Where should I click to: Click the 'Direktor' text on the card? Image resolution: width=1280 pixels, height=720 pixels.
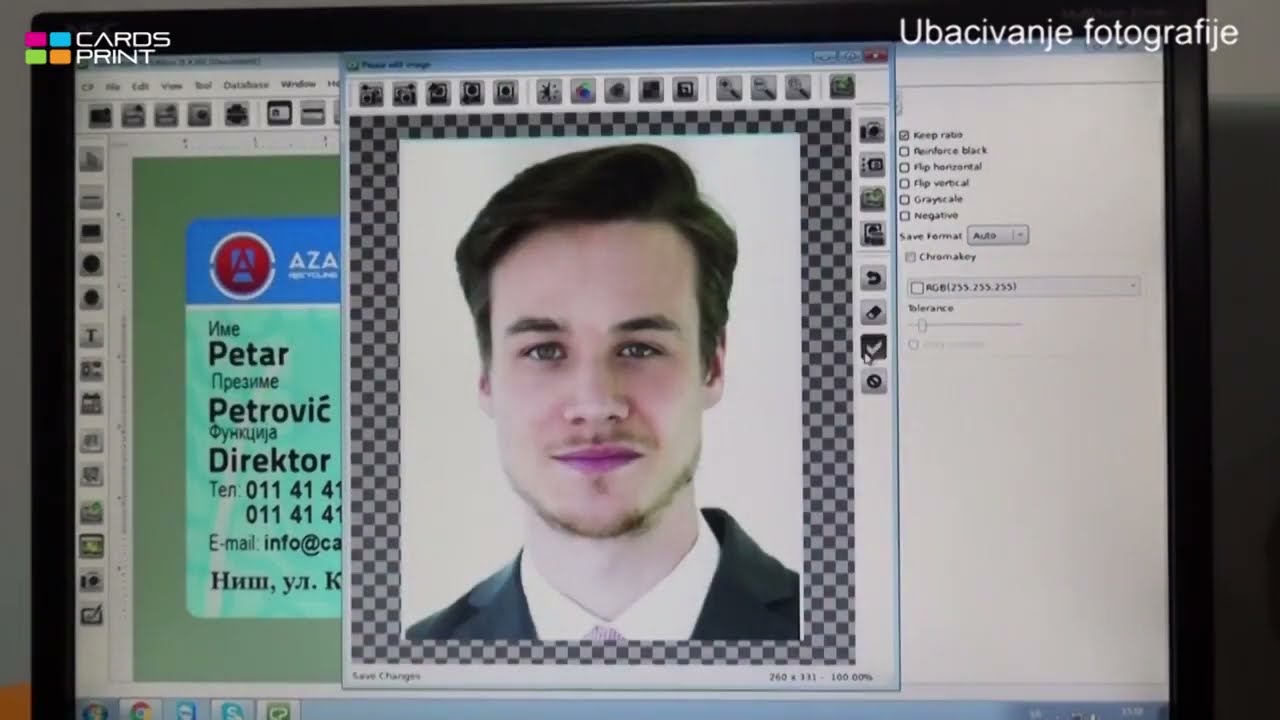pyautogui.click(x=269, y=461)
